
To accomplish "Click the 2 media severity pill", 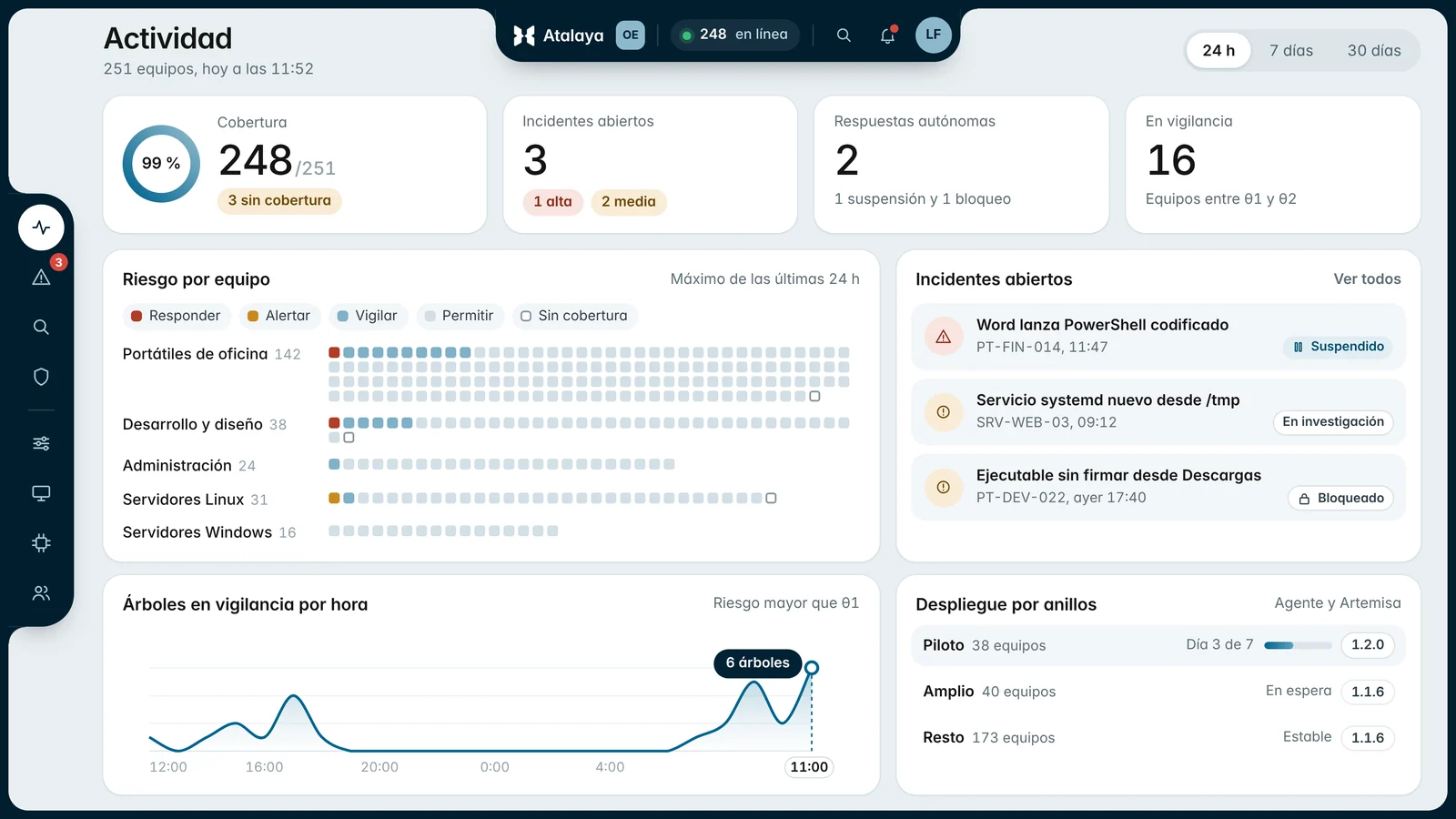I will [629, 202].
